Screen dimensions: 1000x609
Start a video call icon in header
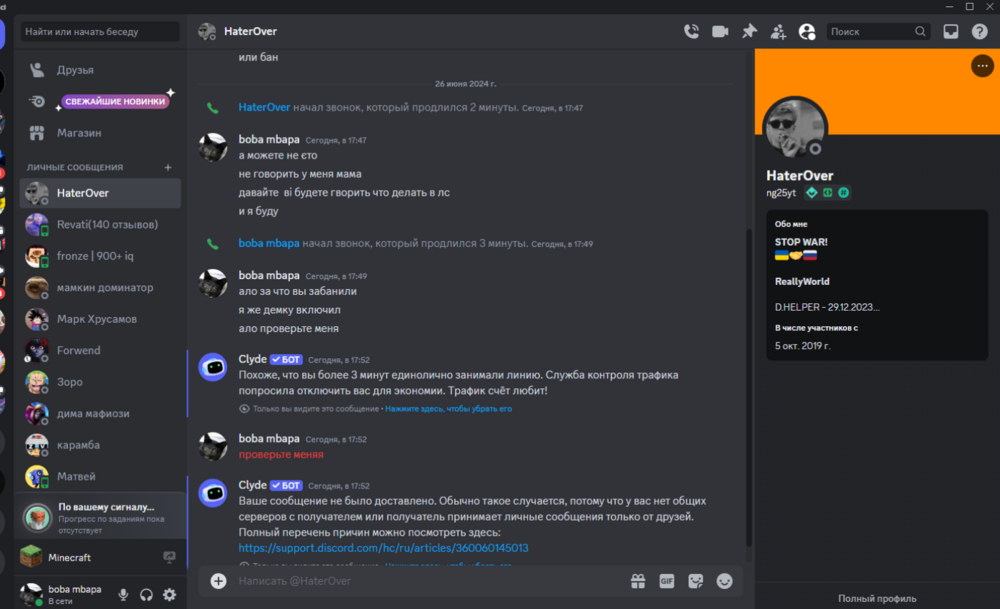point(720,31)
